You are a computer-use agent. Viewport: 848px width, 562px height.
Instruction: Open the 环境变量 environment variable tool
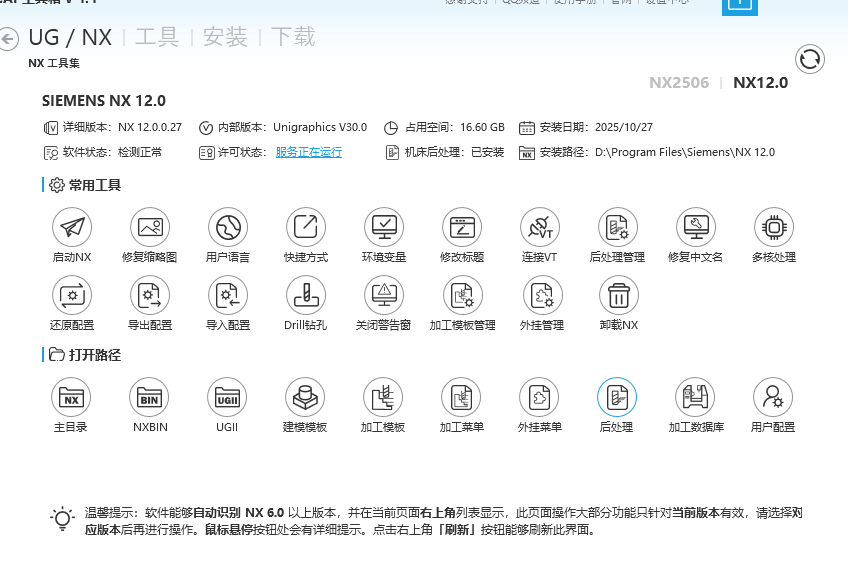(x=384, y=227)
